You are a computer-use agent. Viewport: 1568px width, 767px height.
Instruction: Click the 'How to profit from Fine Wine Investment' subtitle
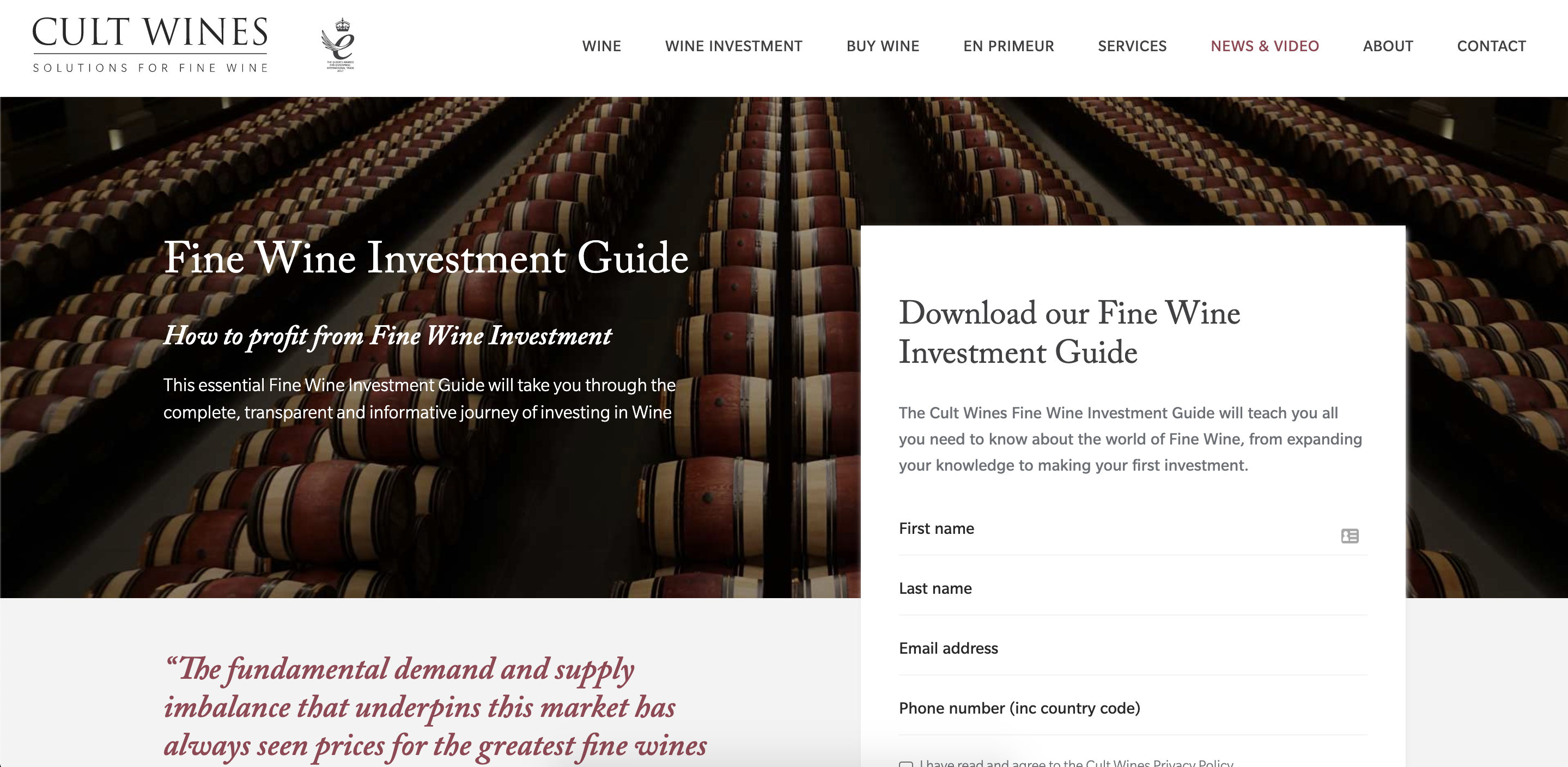388,336
